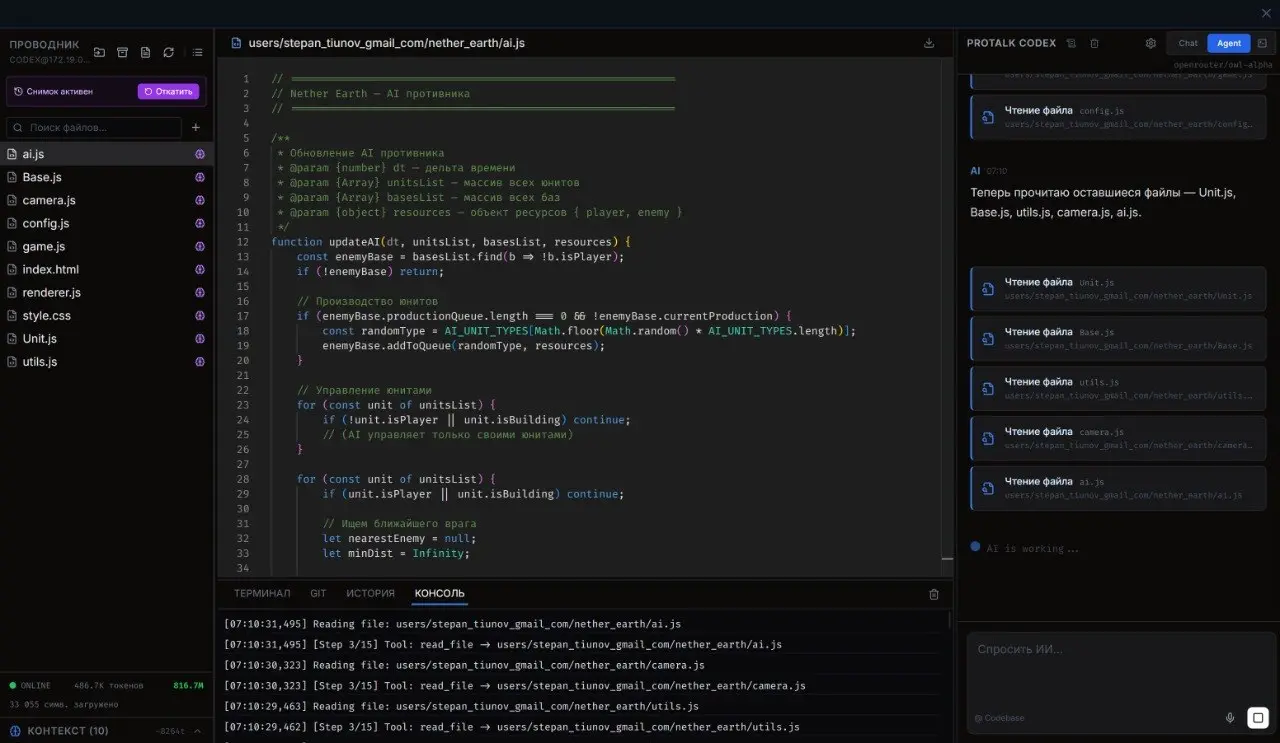This screenshot has width=1280, height=743.
Task: Click the purple badge icon next to Base.js
Action: 200,177
